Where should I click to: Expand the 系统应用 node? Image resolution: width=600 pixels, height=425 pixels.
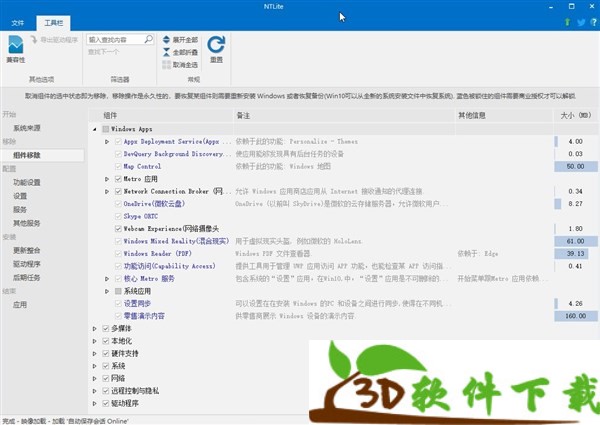point(107,291)
